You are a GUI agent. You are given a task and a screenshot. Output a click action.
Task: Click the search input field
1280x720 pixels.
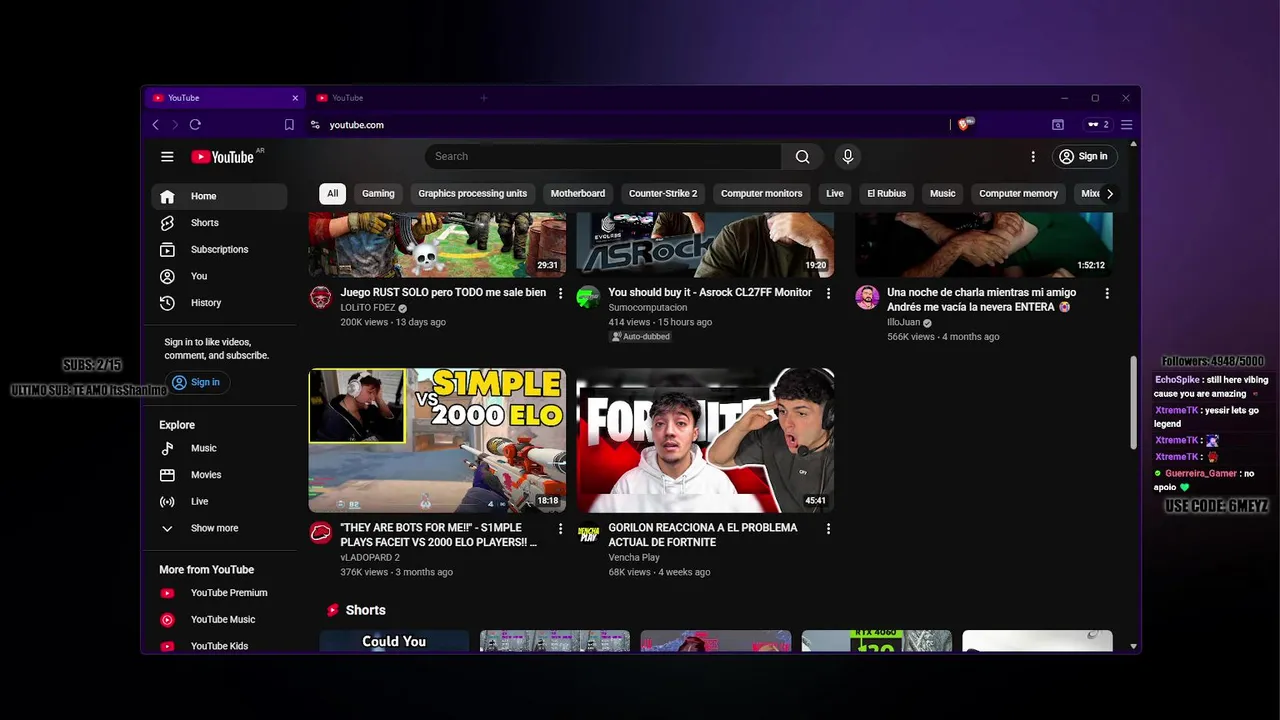tap(603, 157)
